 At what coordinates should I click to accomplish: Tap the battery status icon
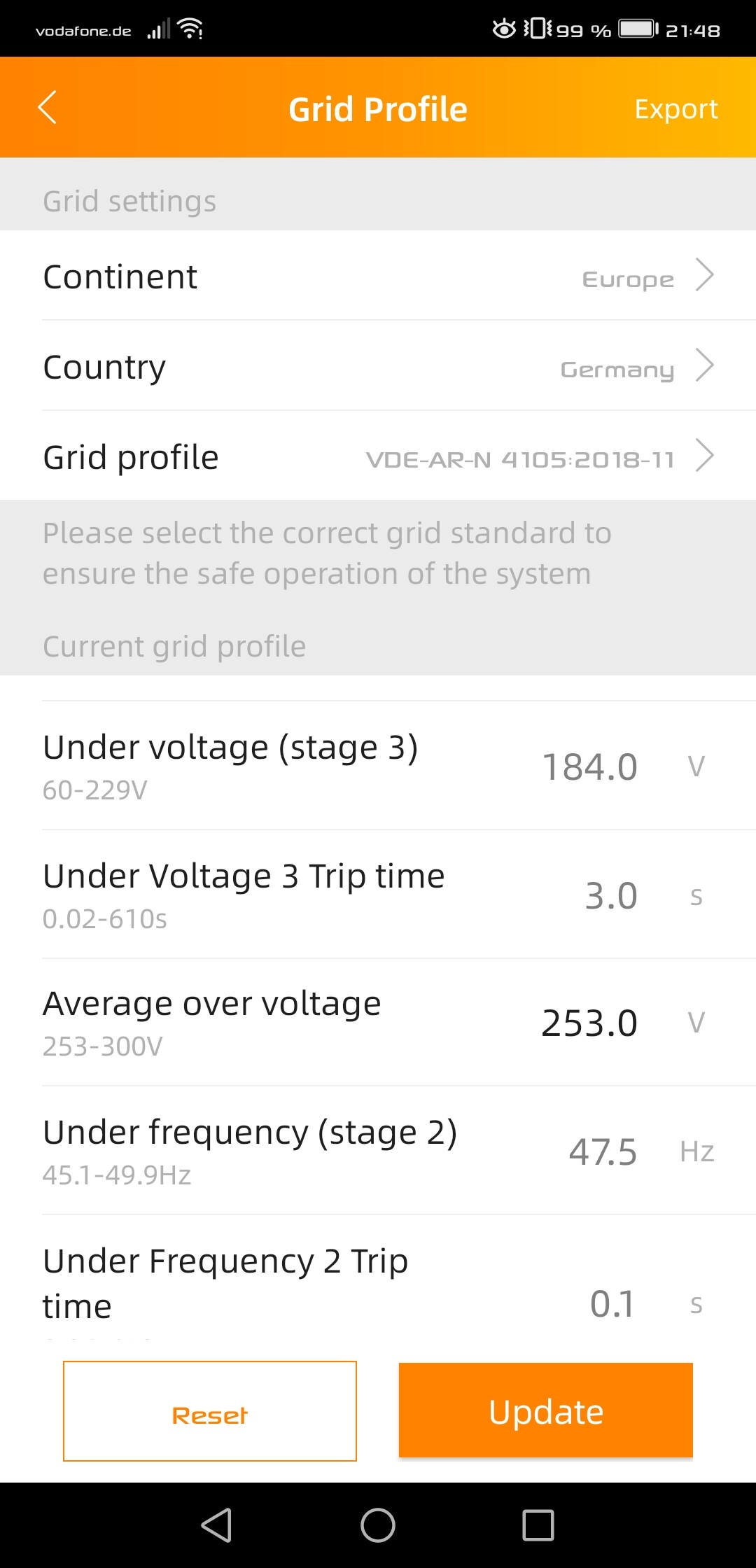pos(638,29)
